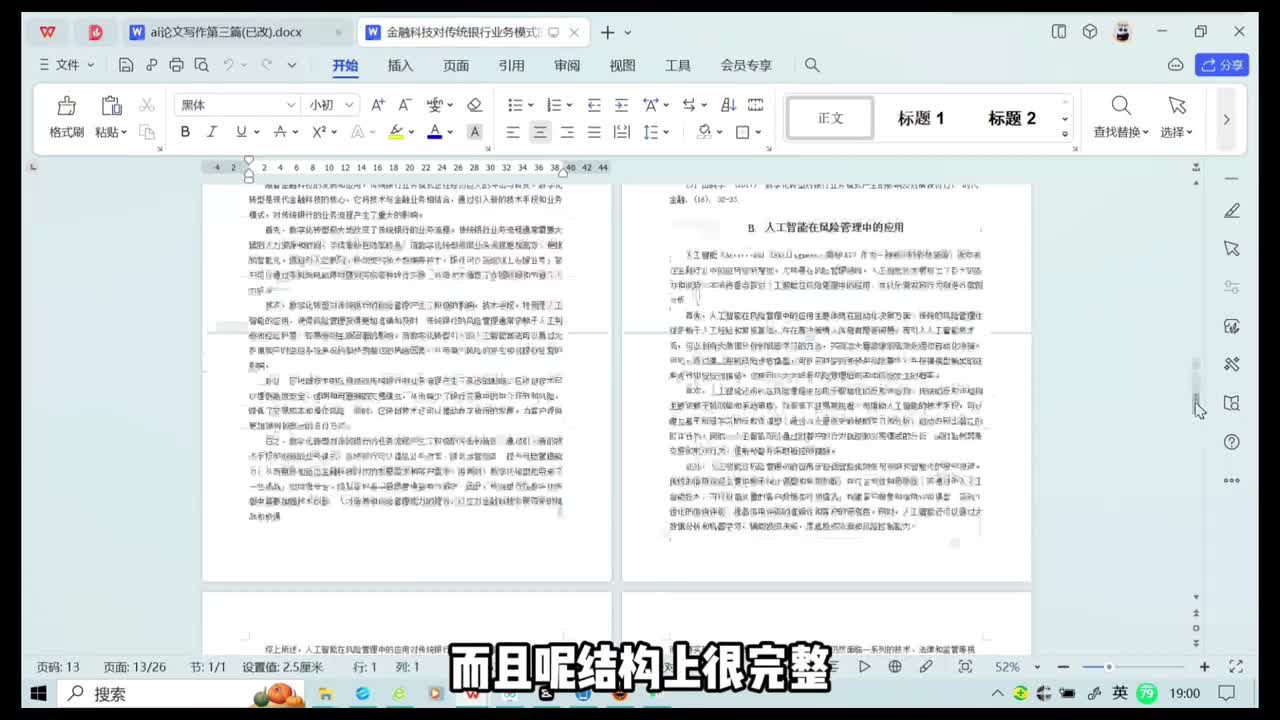Viewport: 1280px width, 720px height.
Task: Toggle italic formatting
Action: pyautogui.click(x=212, y=132)
